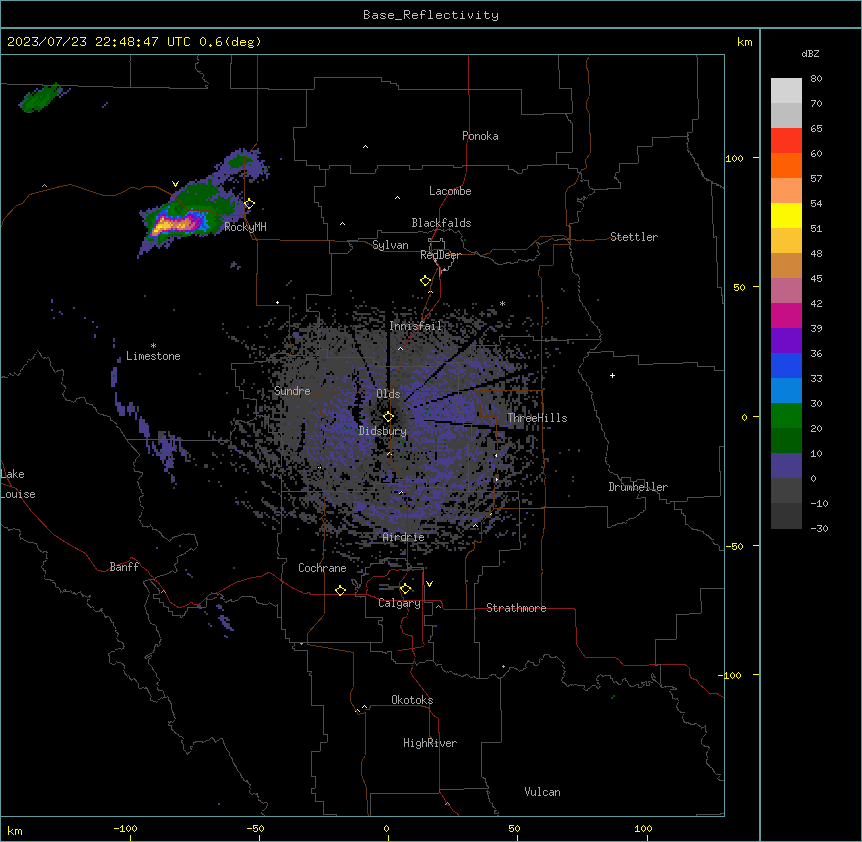This screenshot has height=842, width=862.
Task: Click the Base_Reflectivity title
Action: click(x=431, y=15)
